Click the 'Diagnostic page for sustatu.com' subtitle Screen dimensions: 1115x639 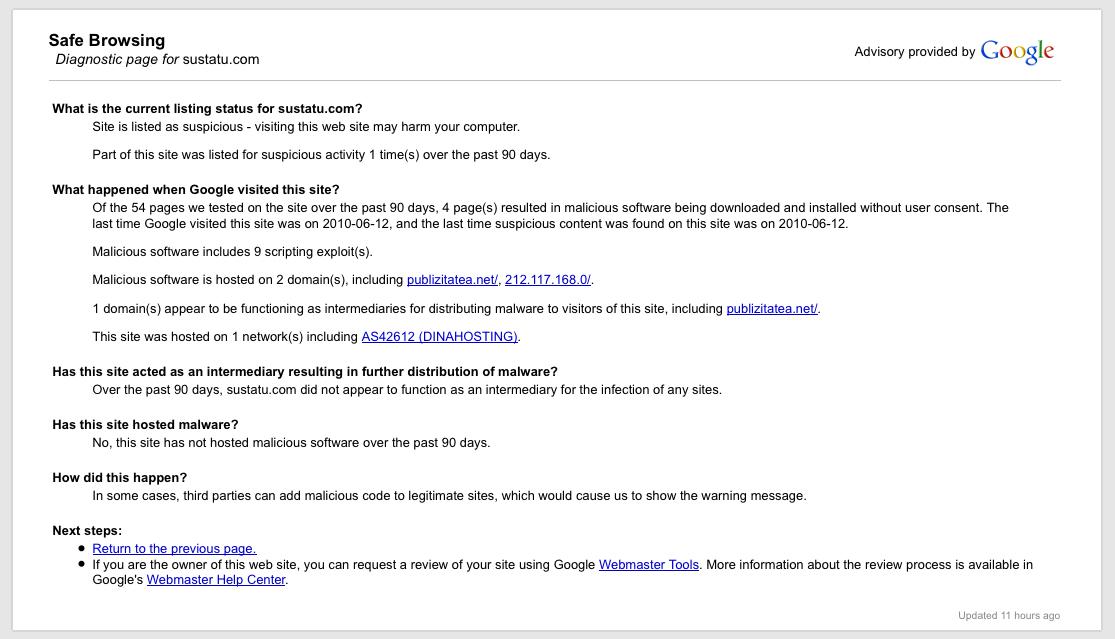tap(157, 60)
